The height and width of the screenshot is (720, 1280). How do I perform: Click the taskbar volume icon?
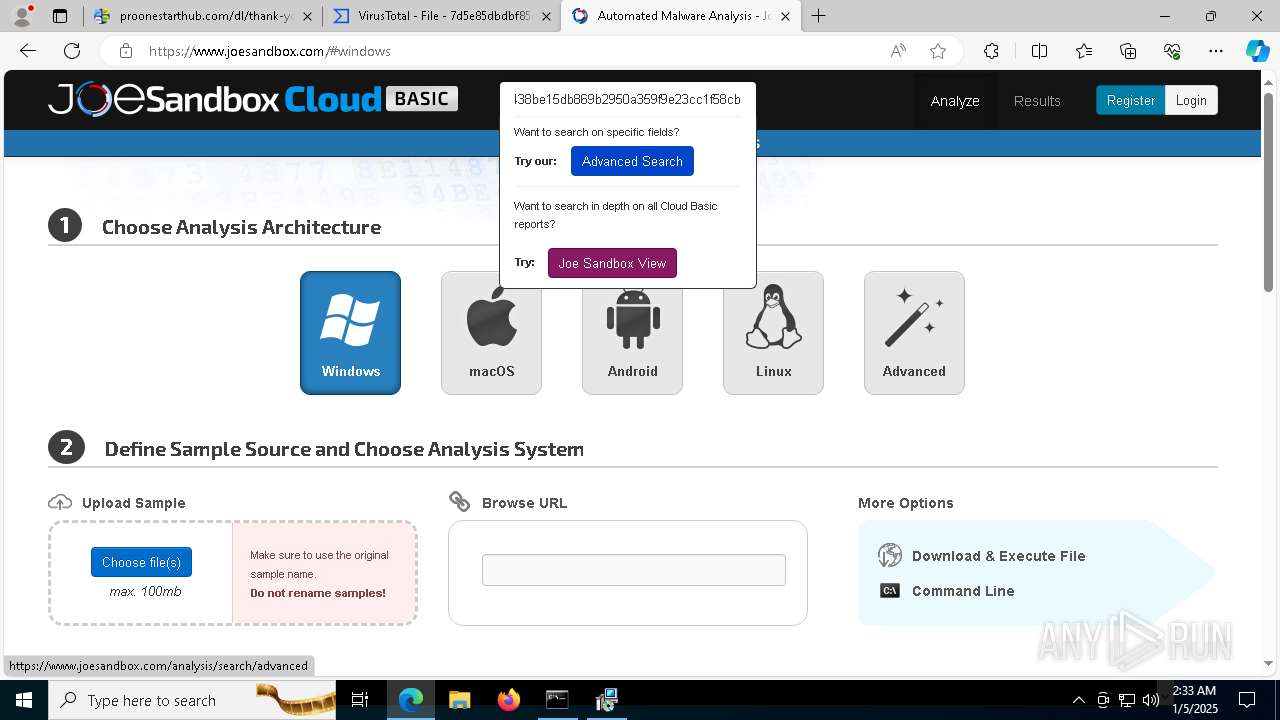[1150, 700]
